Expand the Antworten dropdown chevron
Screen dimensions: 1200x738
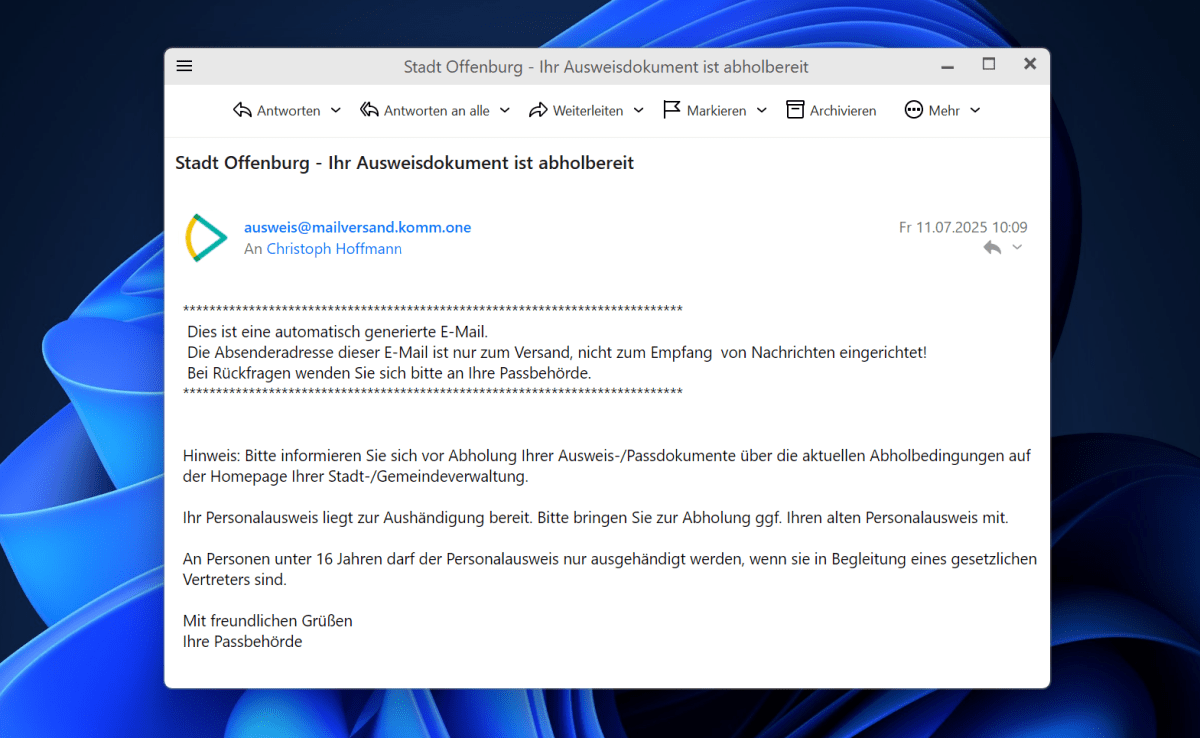(x=336, y=111)
